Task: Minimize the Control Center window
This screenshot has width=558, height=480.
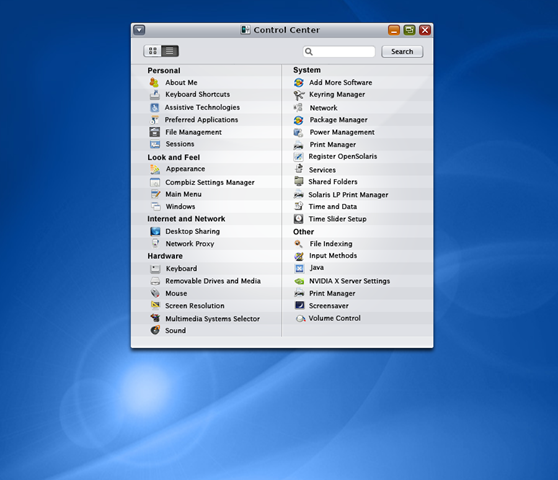Action: pyautogui.click(x=394, y=30)
